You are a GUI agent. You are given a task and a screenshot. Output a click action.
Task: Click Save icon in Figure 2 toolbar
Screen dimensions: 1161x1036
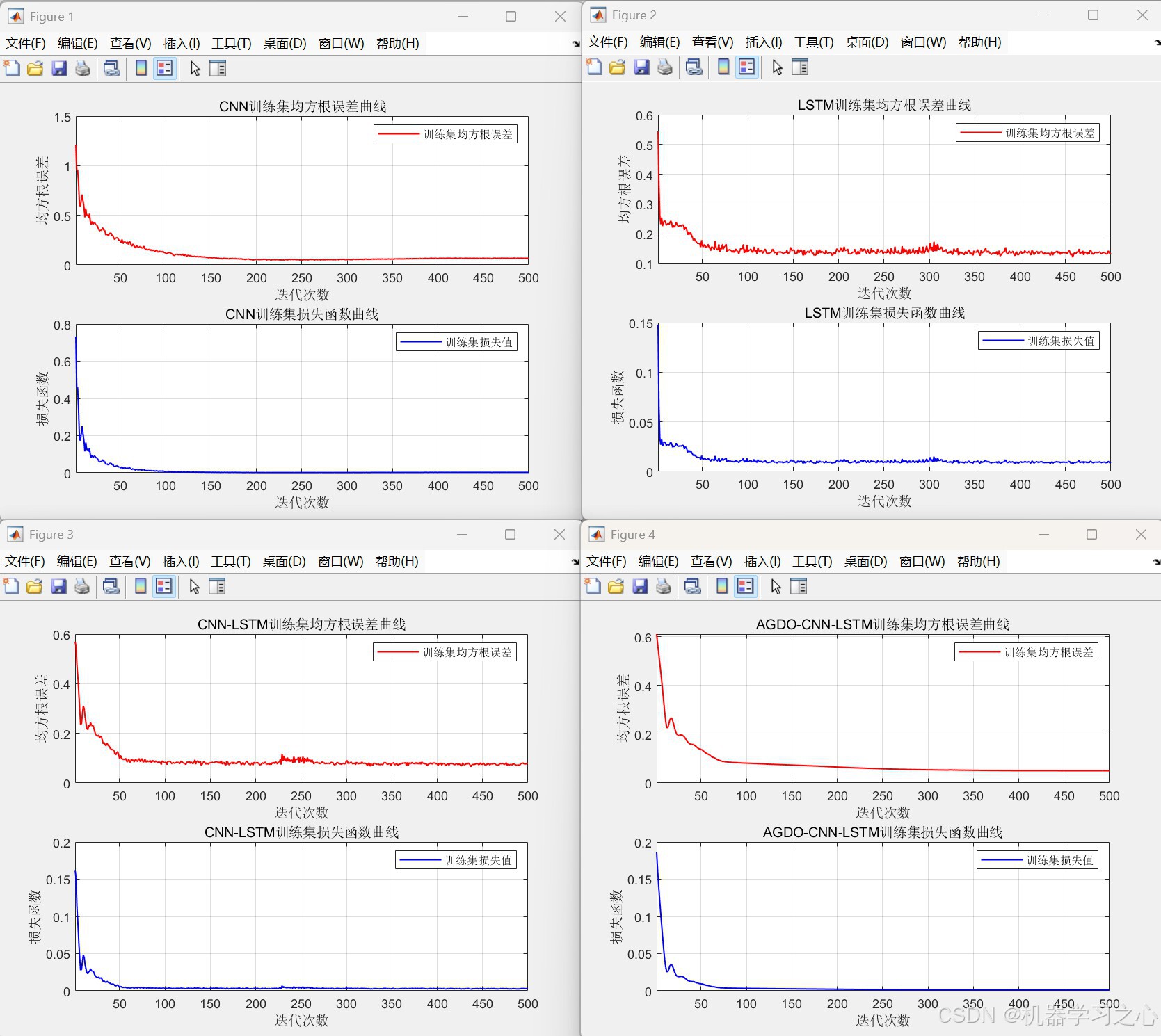641,67
